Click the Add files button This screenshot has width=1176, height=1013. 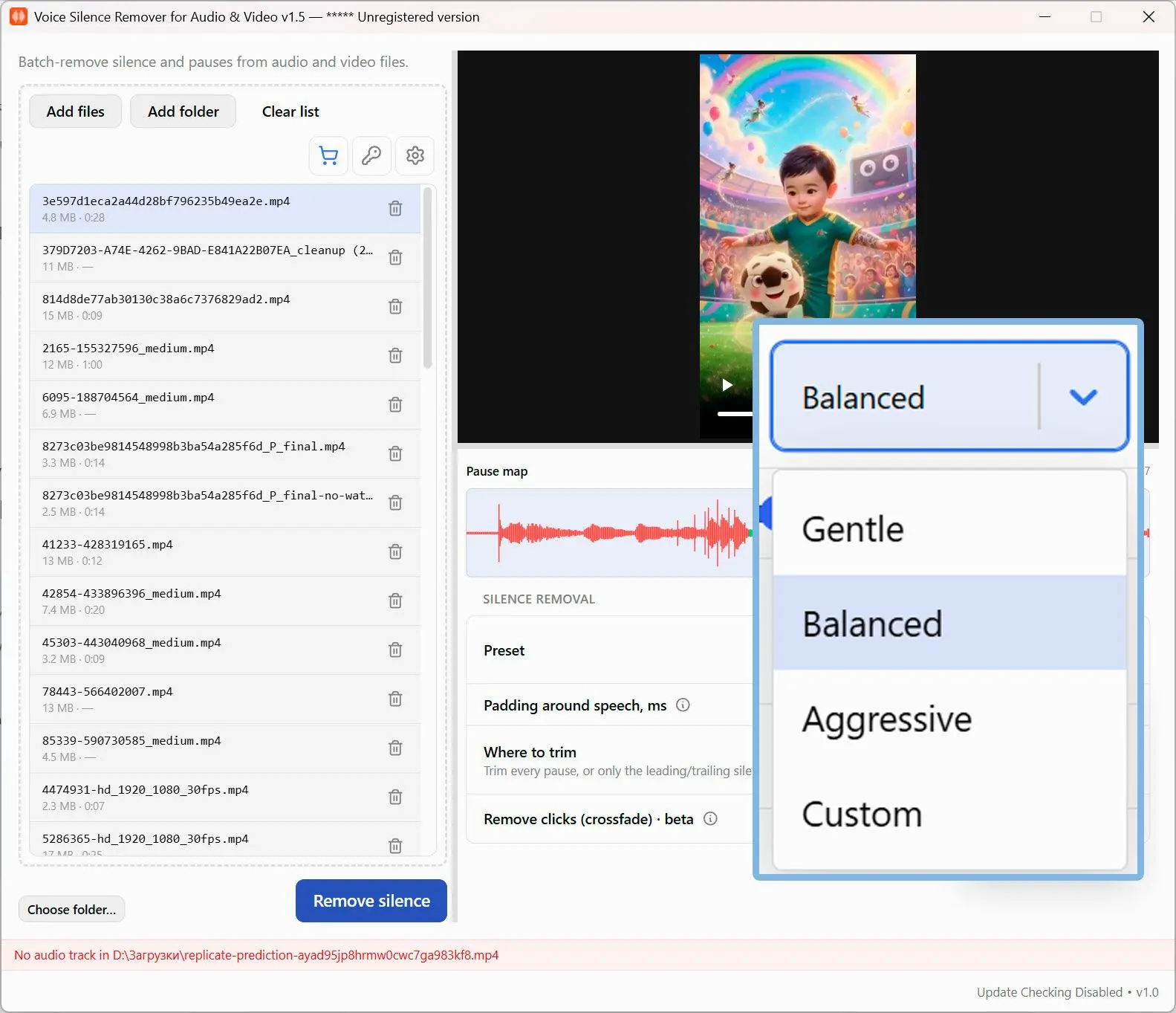click(75, 111)
